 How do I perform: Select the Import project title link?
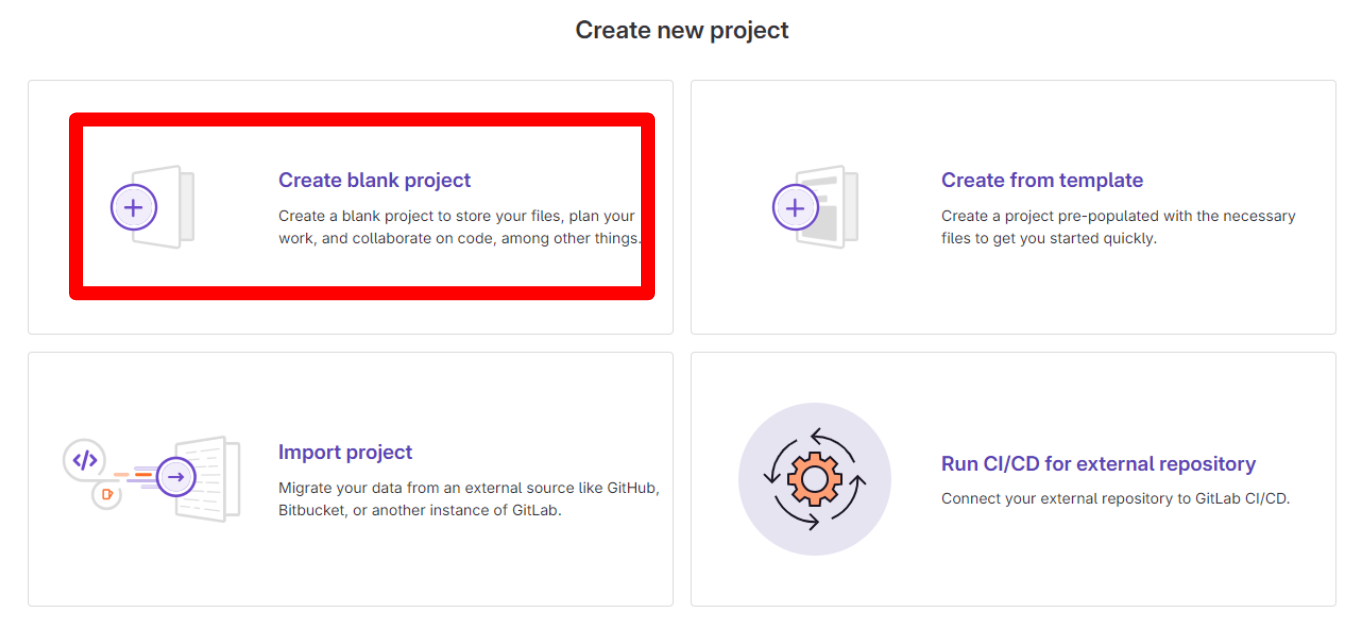(345, 452)
